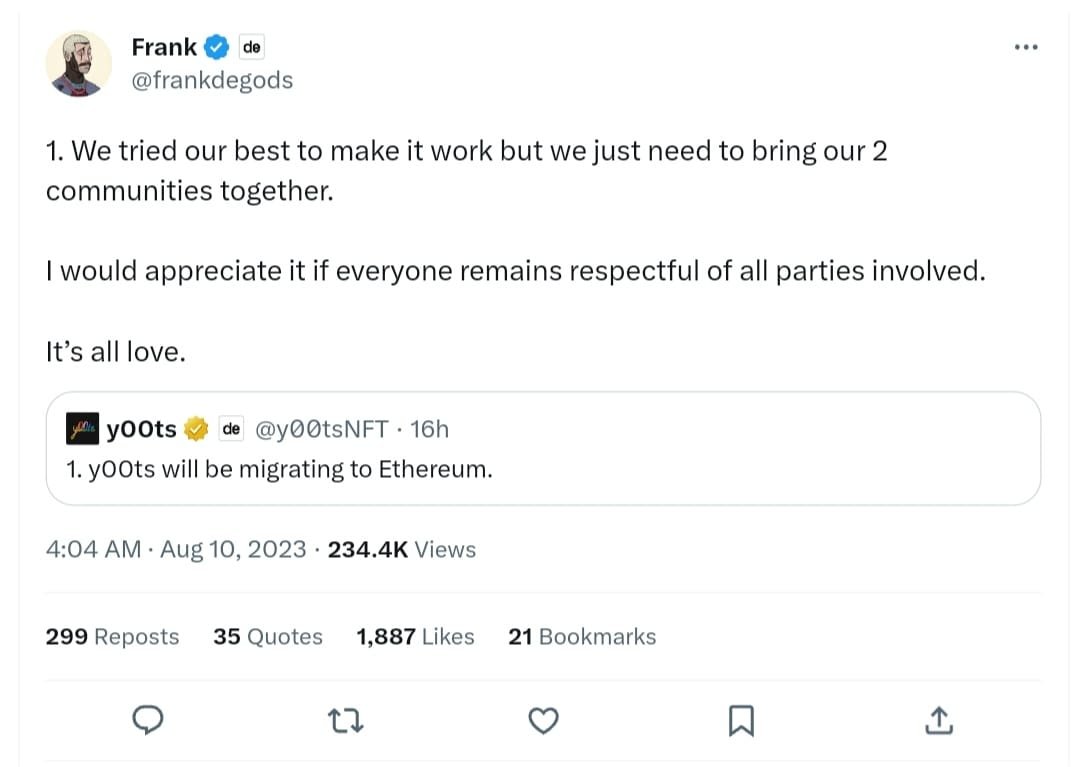View the 1,887 Likes list

click(415, 637)
